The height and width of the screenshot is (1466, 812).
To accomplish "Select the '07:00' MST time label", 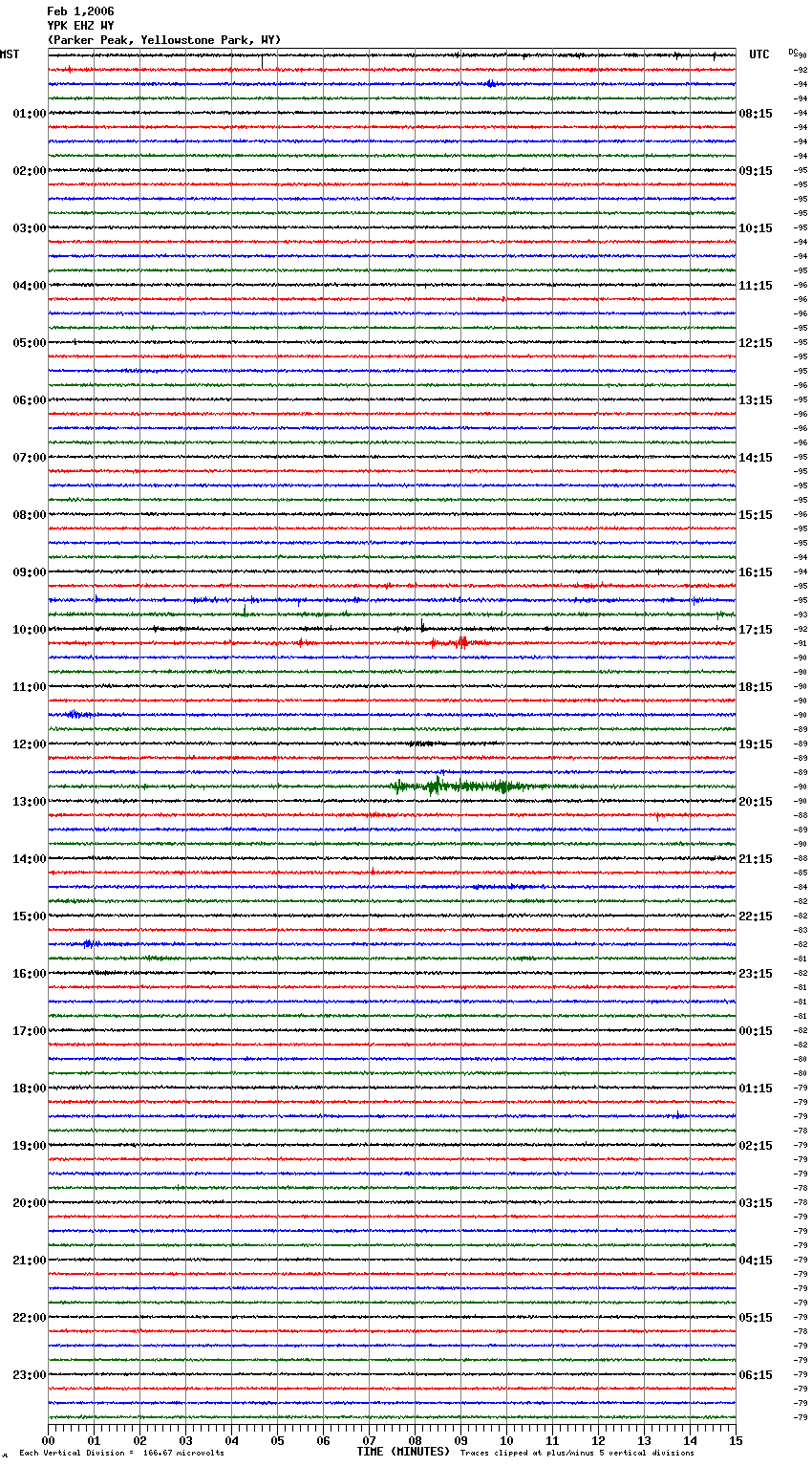I will 30,458.
